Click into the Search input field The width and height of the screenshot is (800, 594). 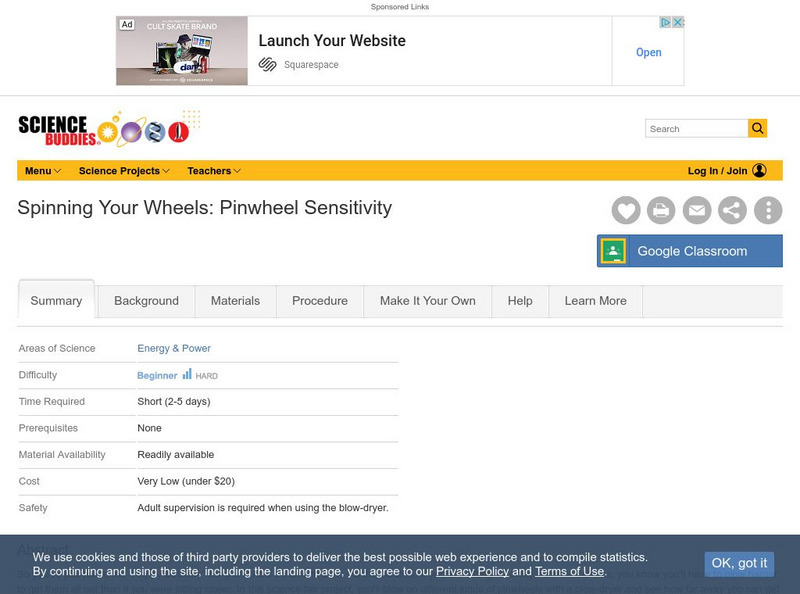point(696,129)
